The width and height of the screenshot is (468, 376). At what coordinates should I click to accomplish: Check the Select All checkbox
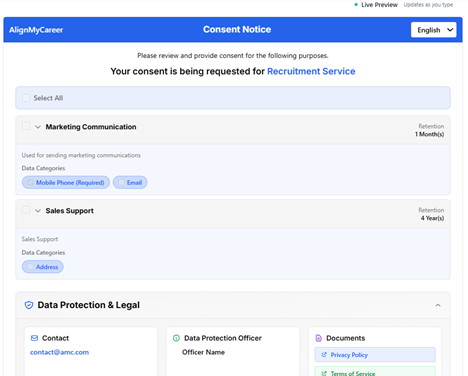[26, 98]
